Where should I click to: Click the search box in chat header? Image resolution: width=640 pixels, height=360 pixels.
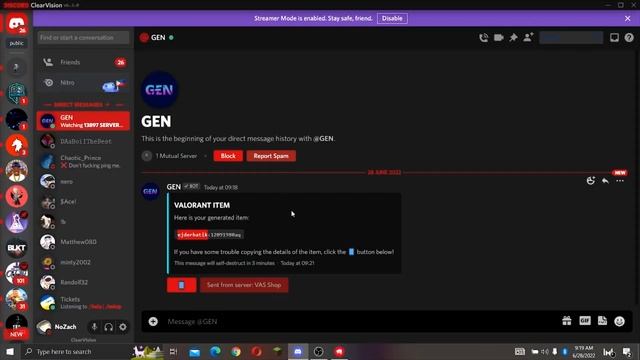(x=571, y=38)
